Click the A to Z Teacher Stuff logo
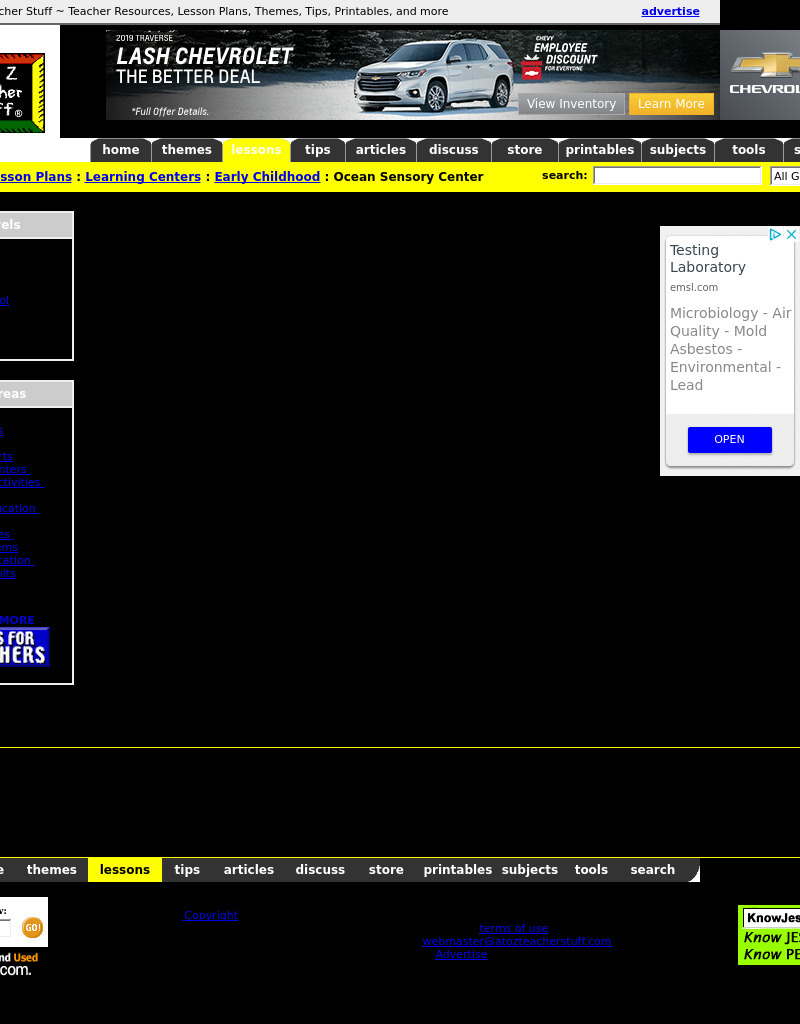The image size is (800, 1024). click(22, 93)
